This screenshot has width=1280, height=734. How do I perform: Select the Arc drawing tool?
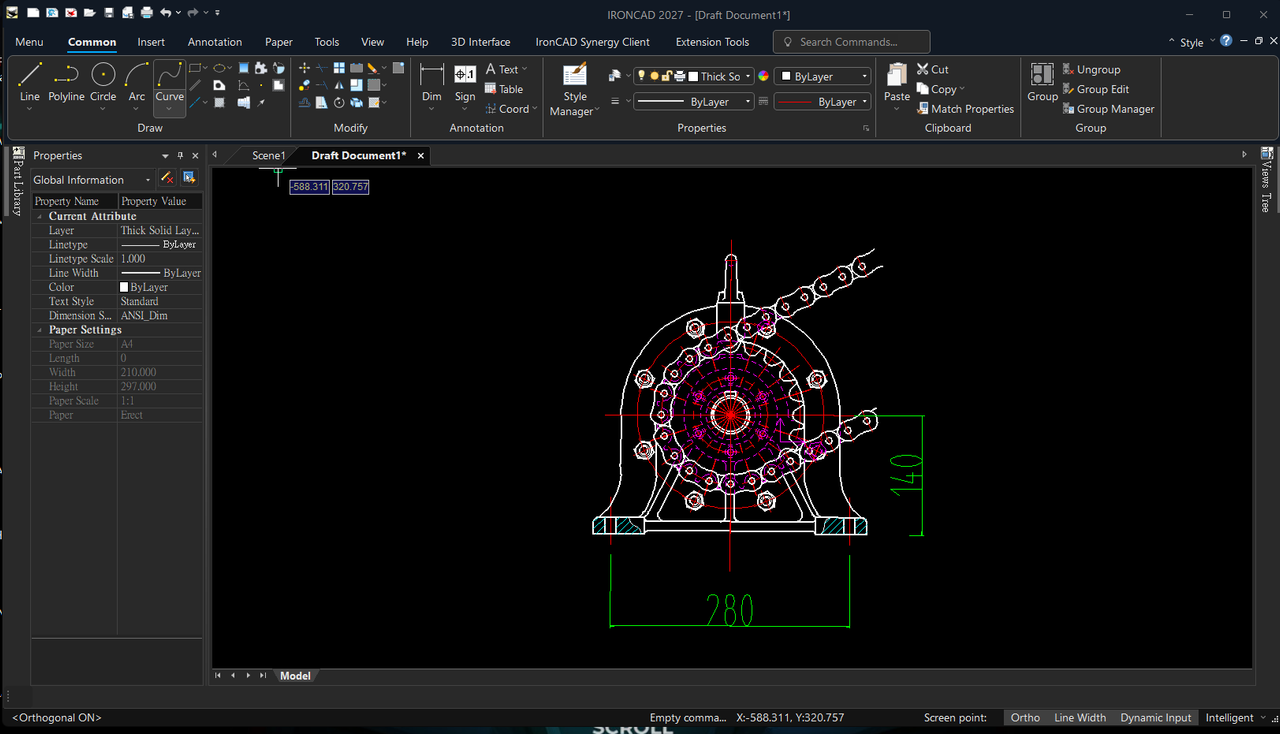coord(137,82)
